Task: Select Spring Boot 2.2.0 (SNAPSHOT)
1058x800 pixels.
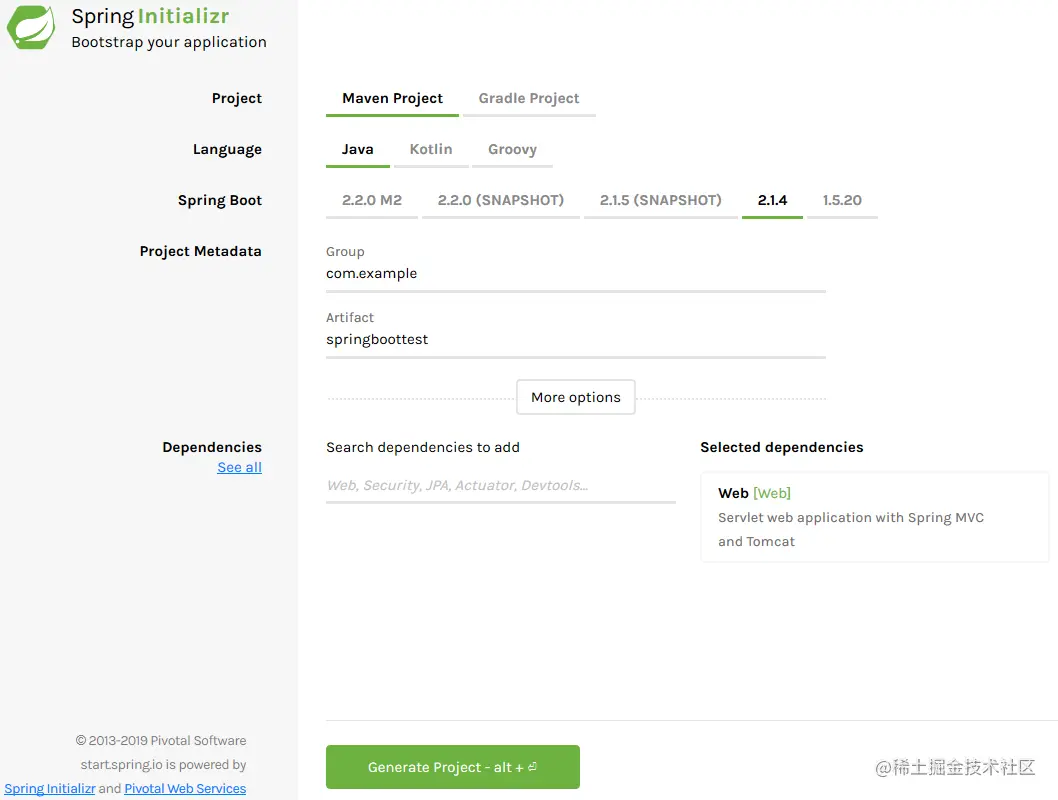Action: coord(501,200)
